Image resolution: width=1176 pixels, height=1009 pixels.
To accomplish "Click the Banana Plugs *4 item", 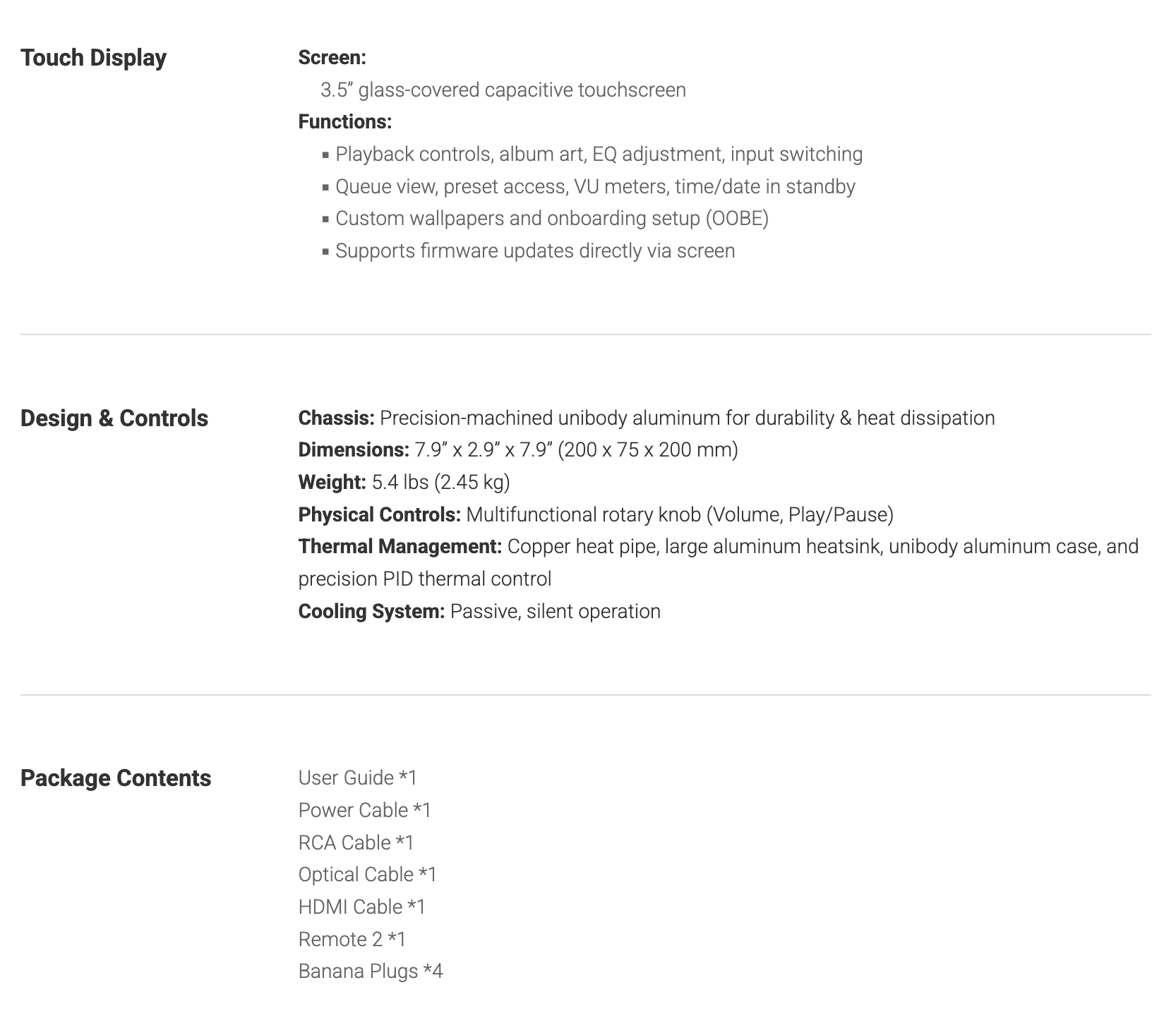I will [x=370, y=972].
